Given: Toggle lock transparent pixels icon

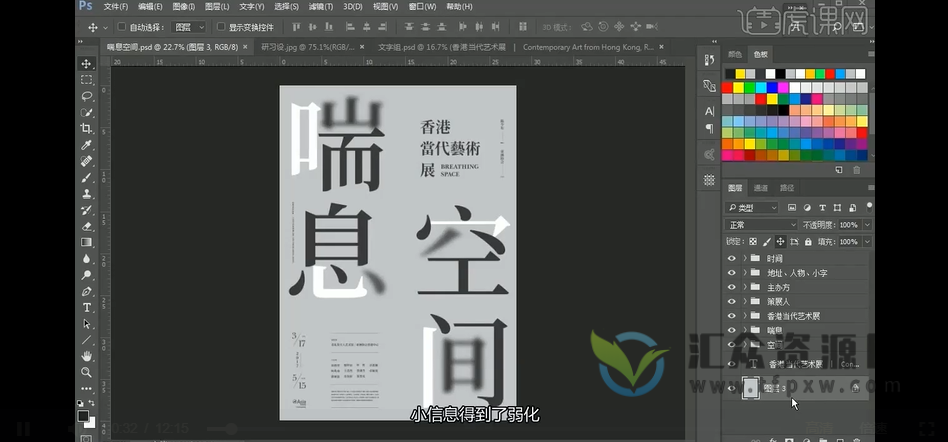Looking at the screenshot, I should click(x=753, y=241).
